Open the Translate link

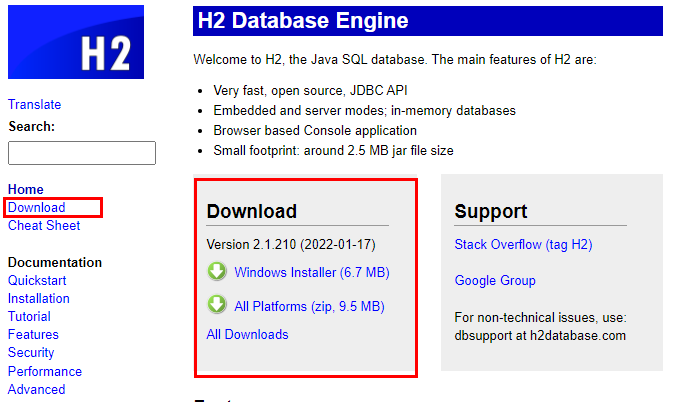pyautogui.click(x=35, y=105)
